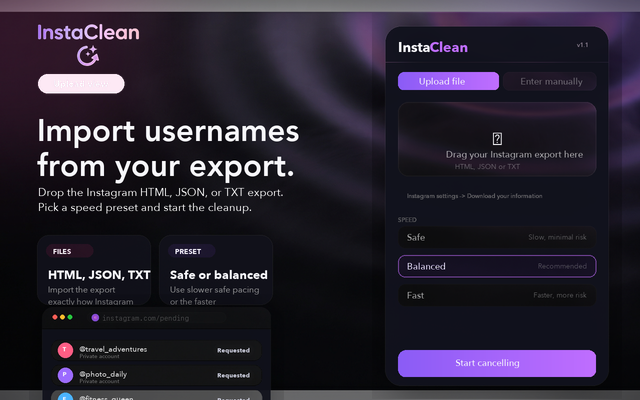Click the @photo_daily username
The image size is (640, 400).
click(103, 374)
